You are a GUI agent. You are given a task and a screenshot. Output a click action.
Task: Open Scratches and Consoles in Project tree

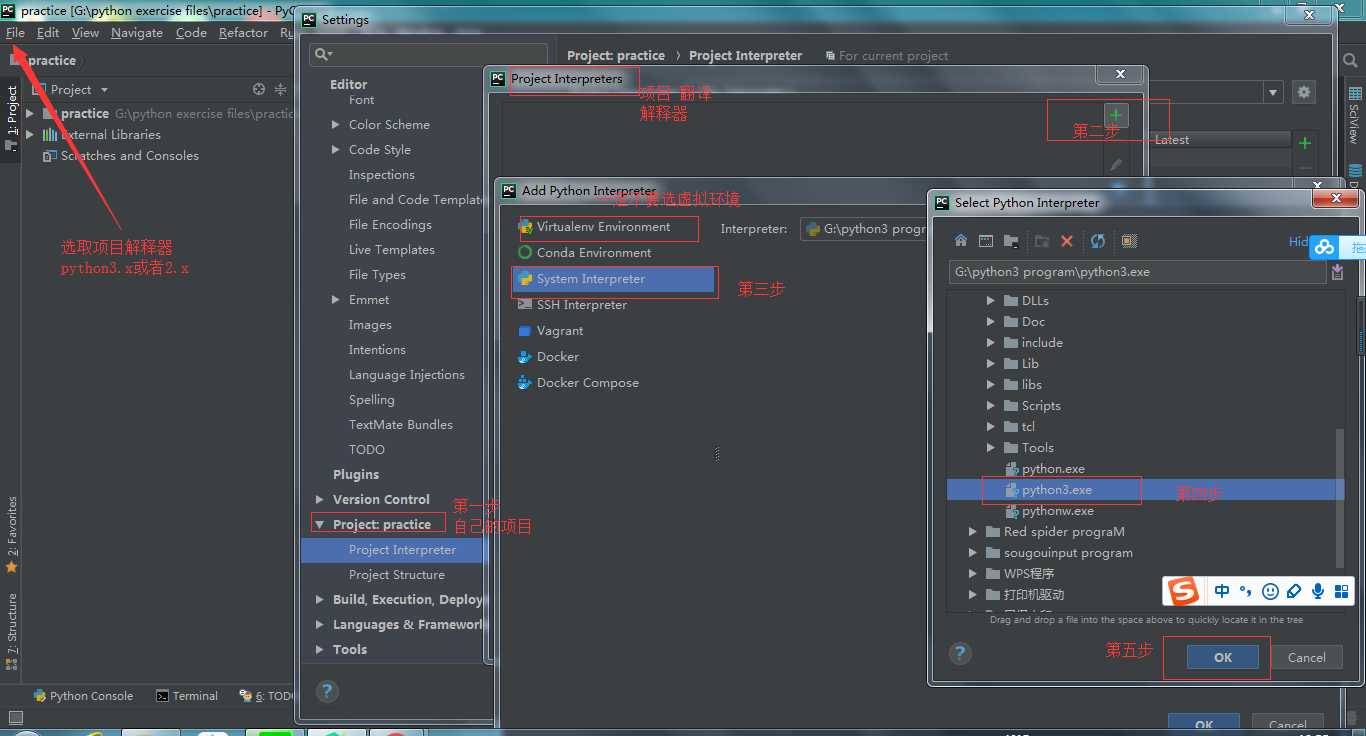[x=120, y=156]
